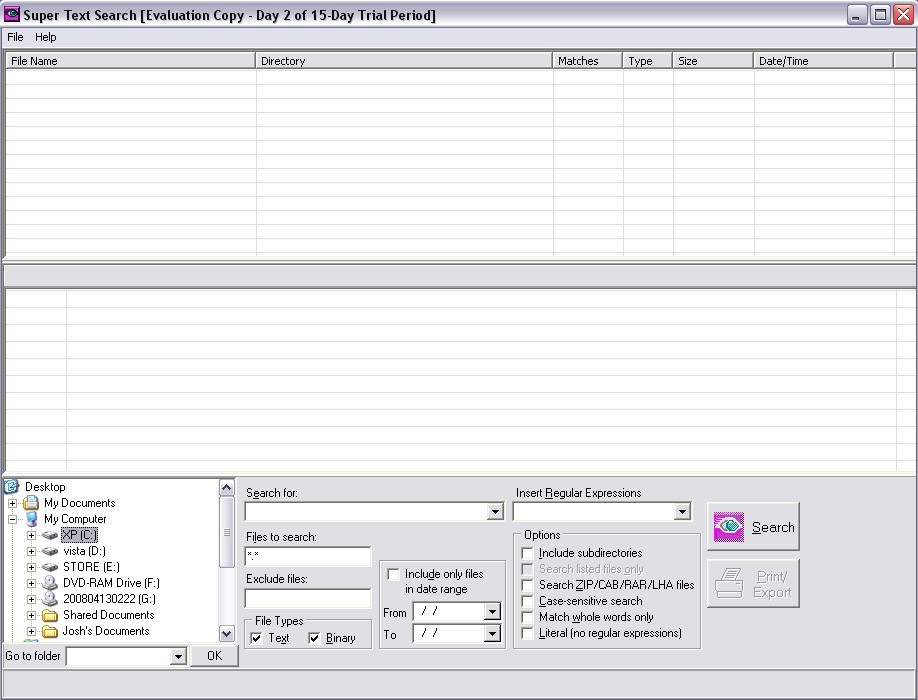Collapse the My Computer tree node

click(12, 519)
